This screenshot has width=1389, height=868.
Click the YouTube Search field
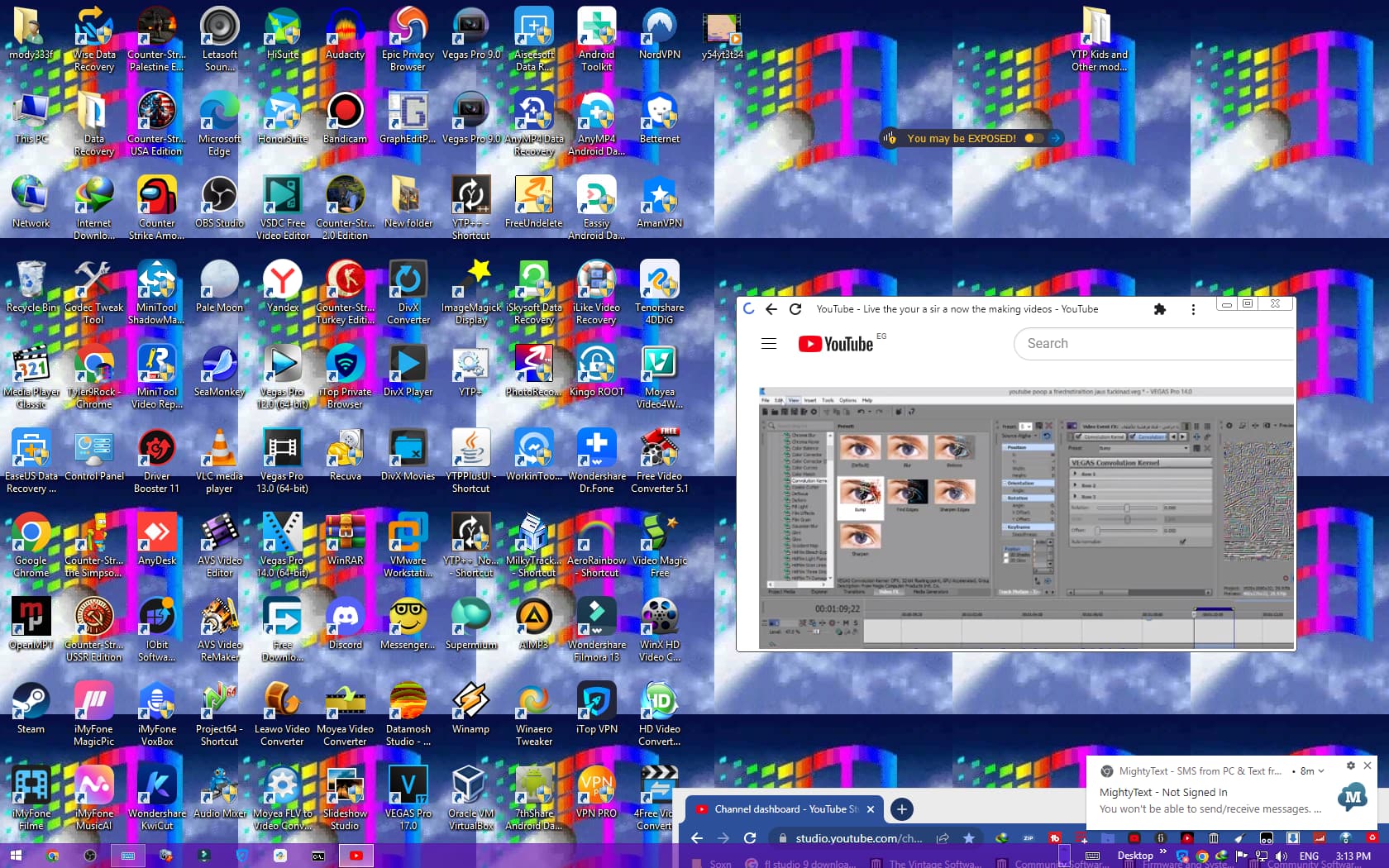[x=1154, y=343]
